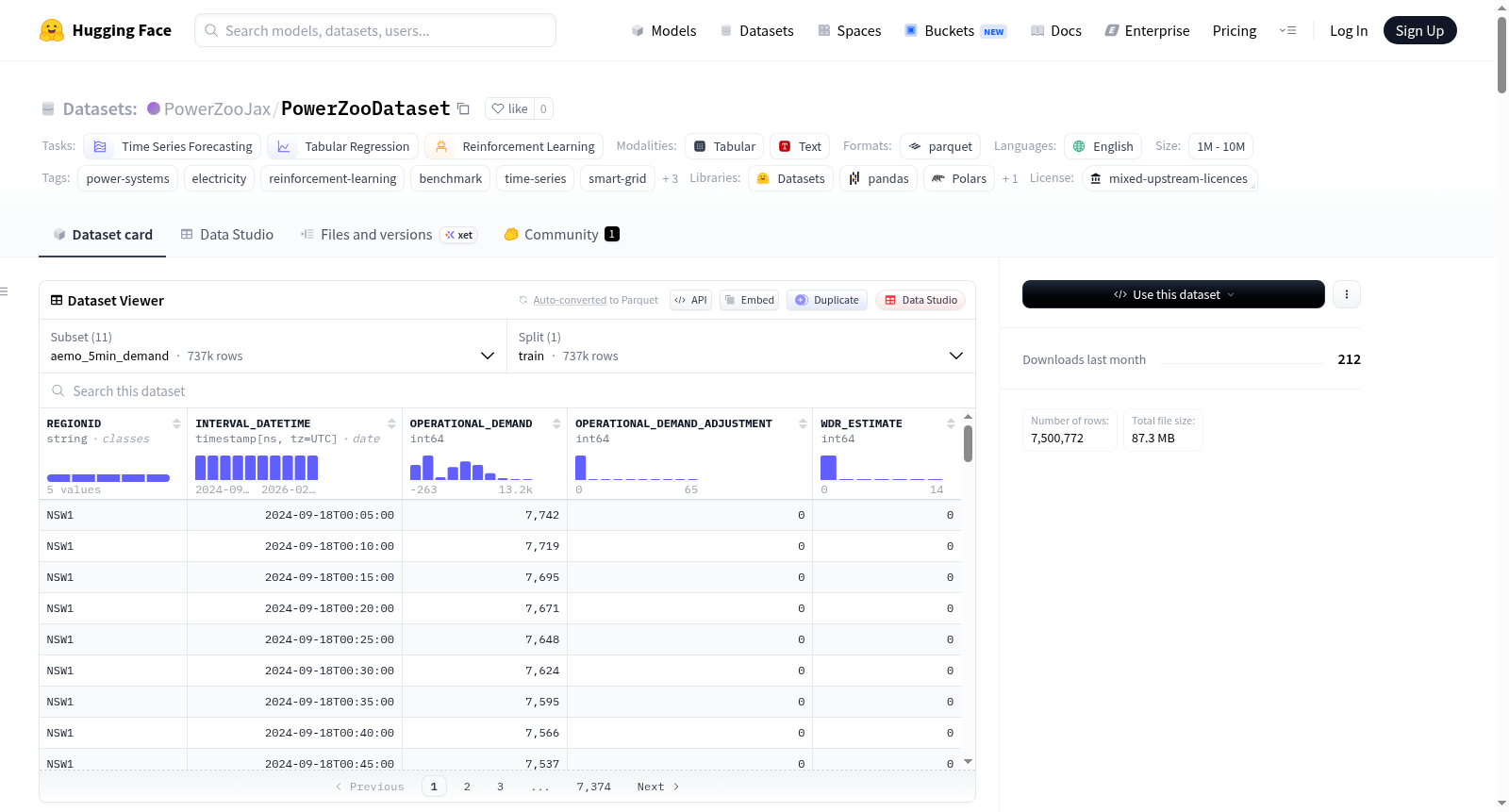Filter by Time Series Forecasting task tag
Image resolution: width=1509 pixels, height=812 pixels.
point(173,146)
